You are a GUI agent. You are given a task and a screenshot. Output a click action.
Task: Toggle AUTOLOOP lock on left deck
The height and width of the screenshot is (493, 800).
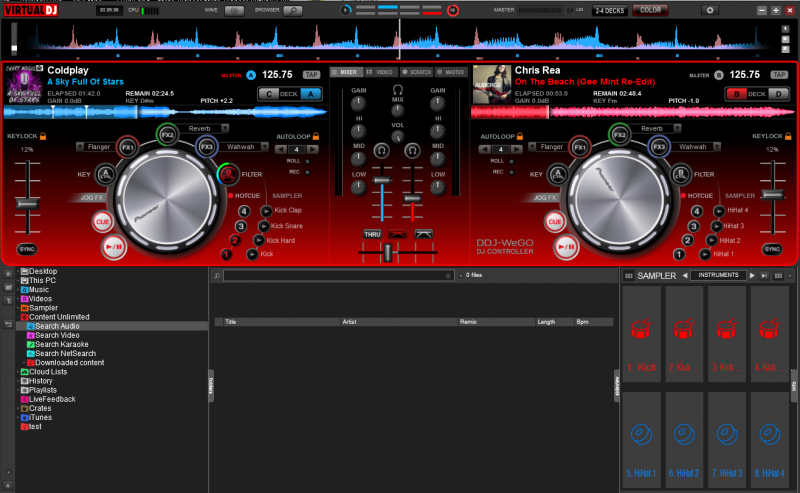[x=316, y=136]
